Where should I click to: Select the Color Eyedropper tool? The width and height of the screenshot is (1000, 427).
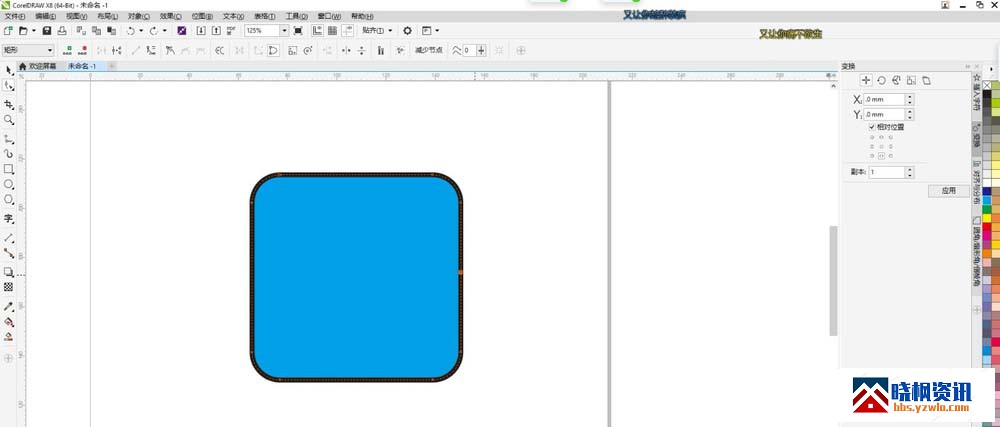(8, 306)
